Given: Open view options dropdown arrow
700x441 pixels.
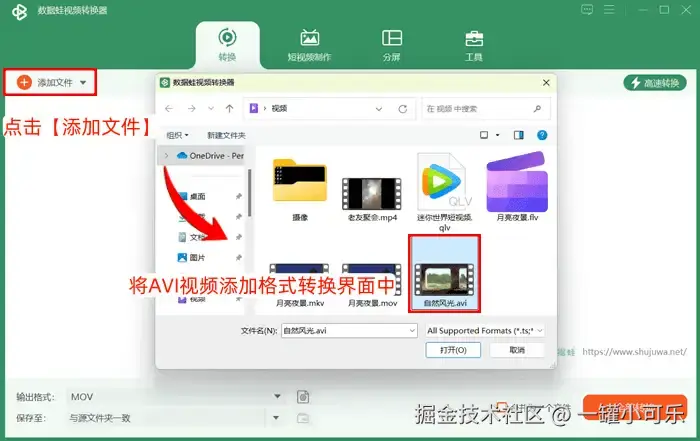Looking at the screenshot, I should point(497,135).
